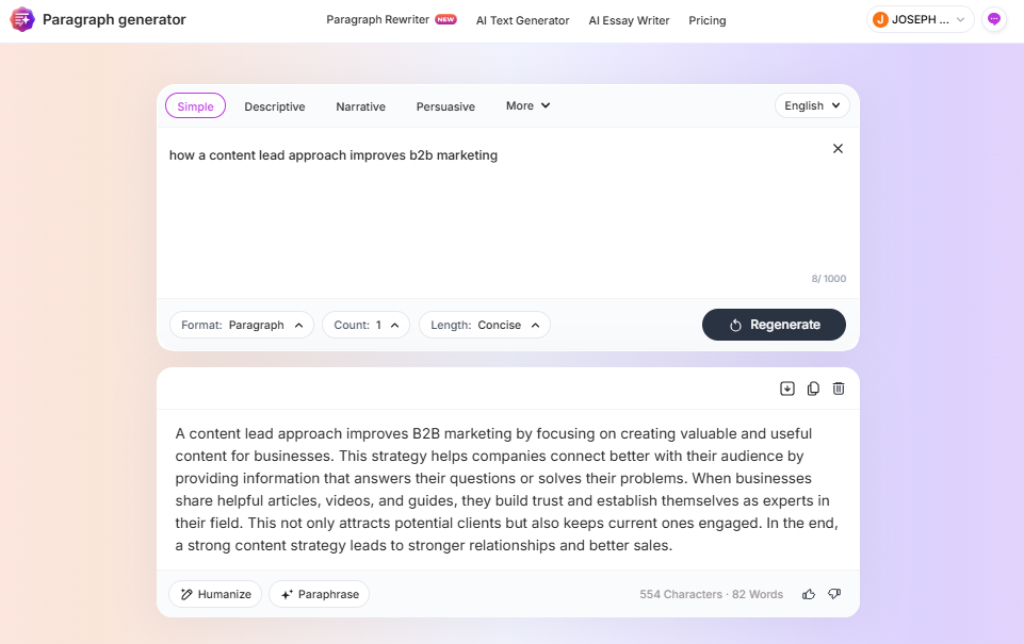This screenshot has height=644, width=1024.
Task: Clear the prompt text with X icon
Action: pos(838,149)
